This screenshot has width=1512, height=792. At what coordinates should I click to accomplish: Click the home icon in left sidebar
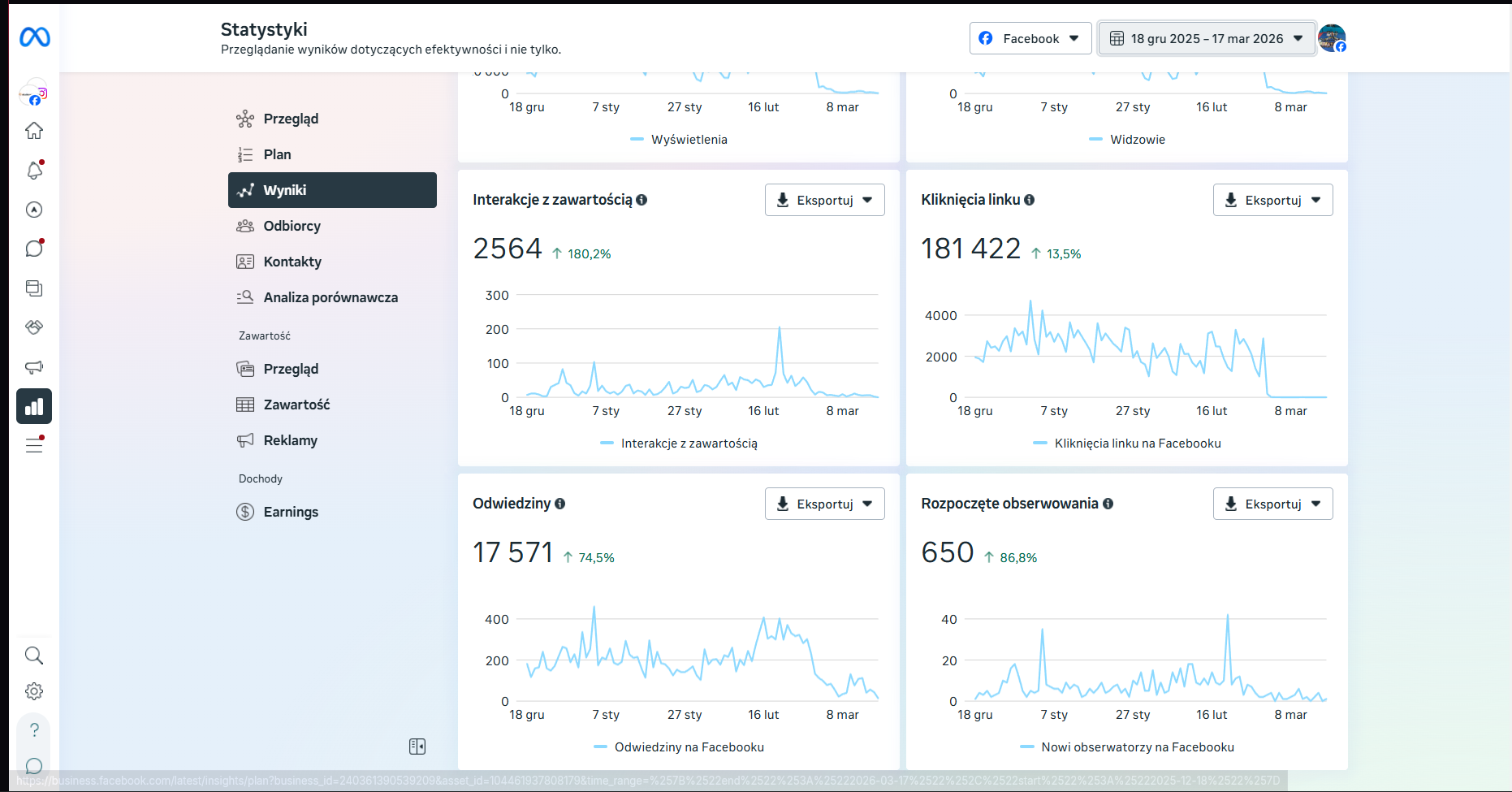click(x=34, y=131)
